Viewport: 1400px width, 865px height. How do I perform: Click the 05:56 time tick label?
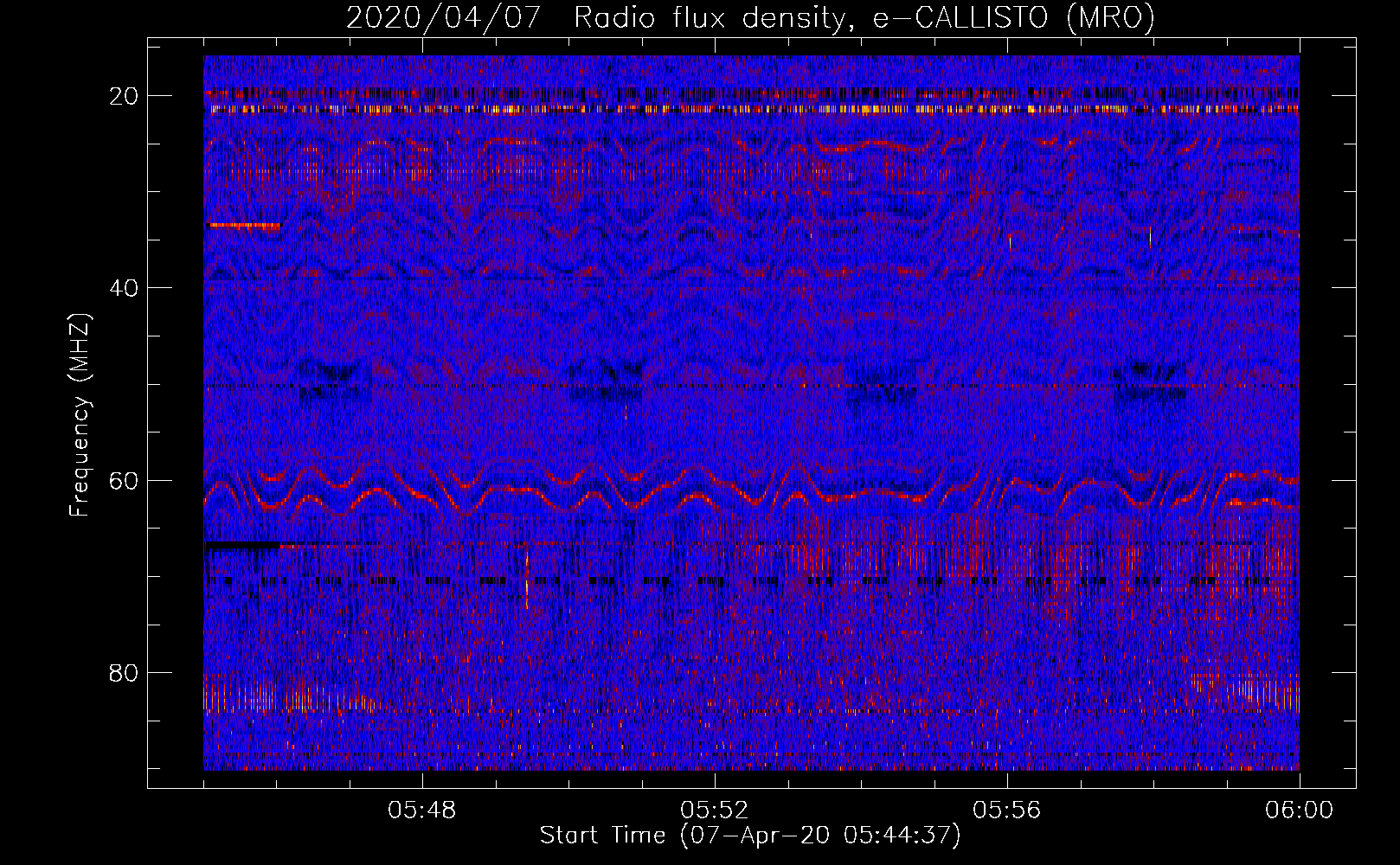pos(1007,811)
